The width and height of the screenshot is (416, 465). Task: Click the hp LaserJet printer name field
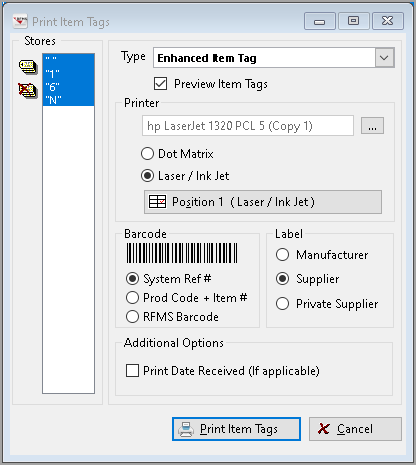(248, 126)
